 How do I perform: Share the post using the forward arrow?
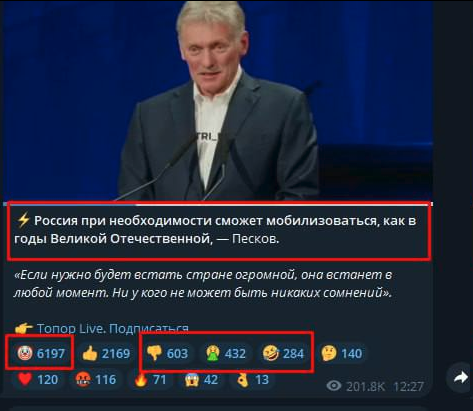[460, 378]
